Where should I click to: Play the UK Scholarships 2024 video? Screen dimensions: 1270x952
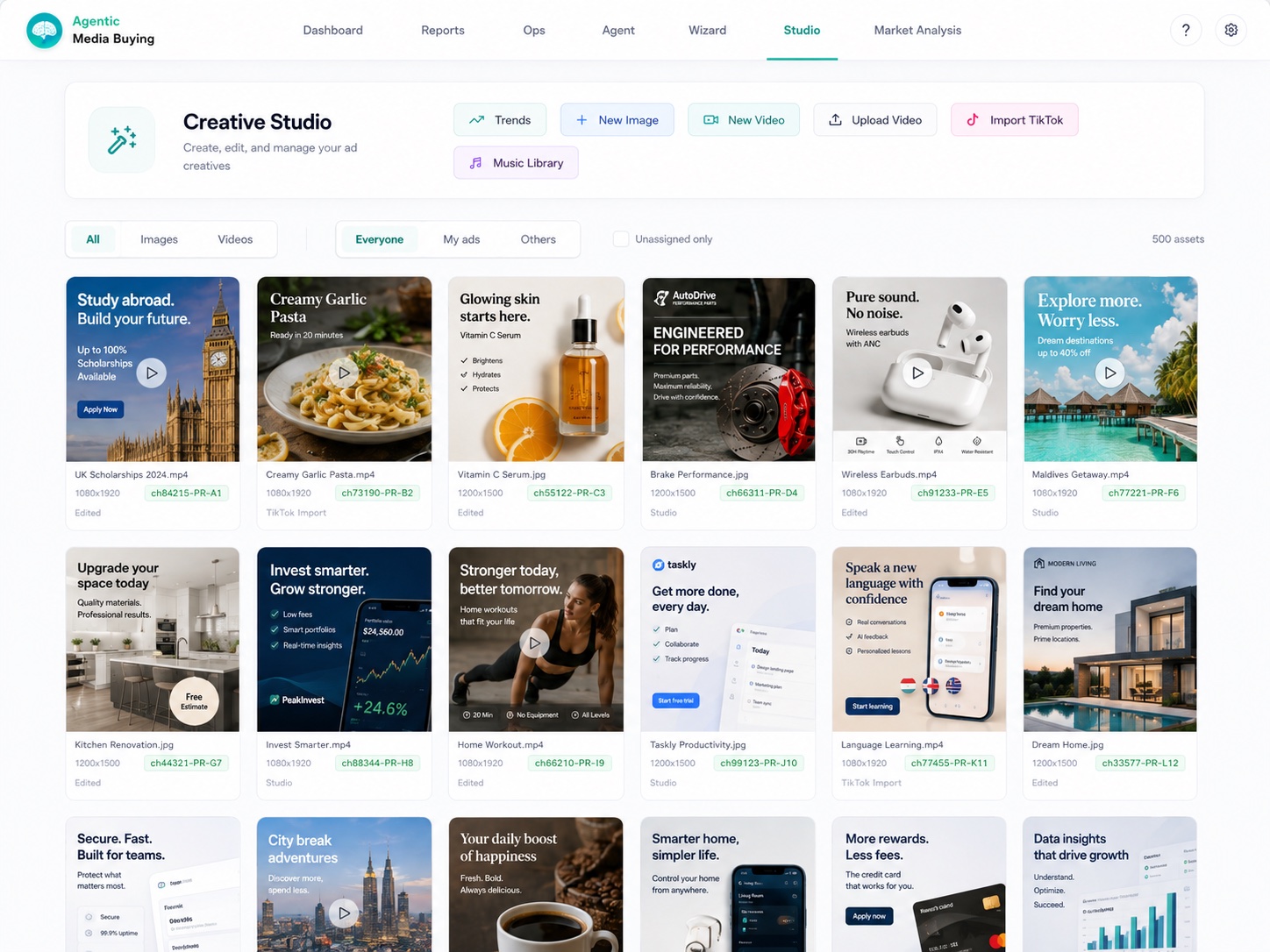point(152,373)
